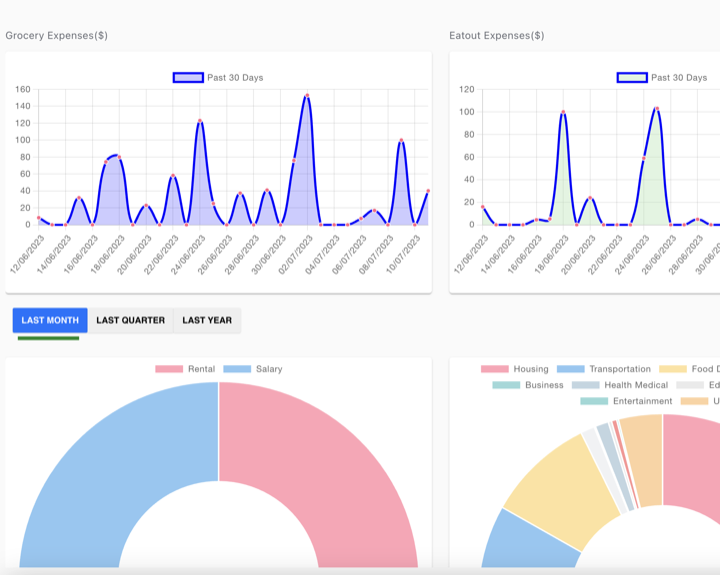The width and height of the screenshot is (720, 575).
Task: Toggle the Rental legend item
Action: point(185,369)
